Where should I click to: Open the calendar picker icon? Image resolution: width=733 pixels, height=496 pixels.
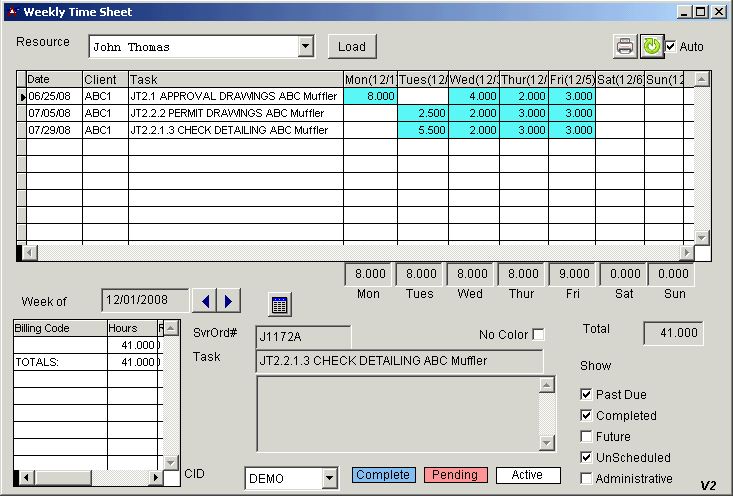point(280,304)
